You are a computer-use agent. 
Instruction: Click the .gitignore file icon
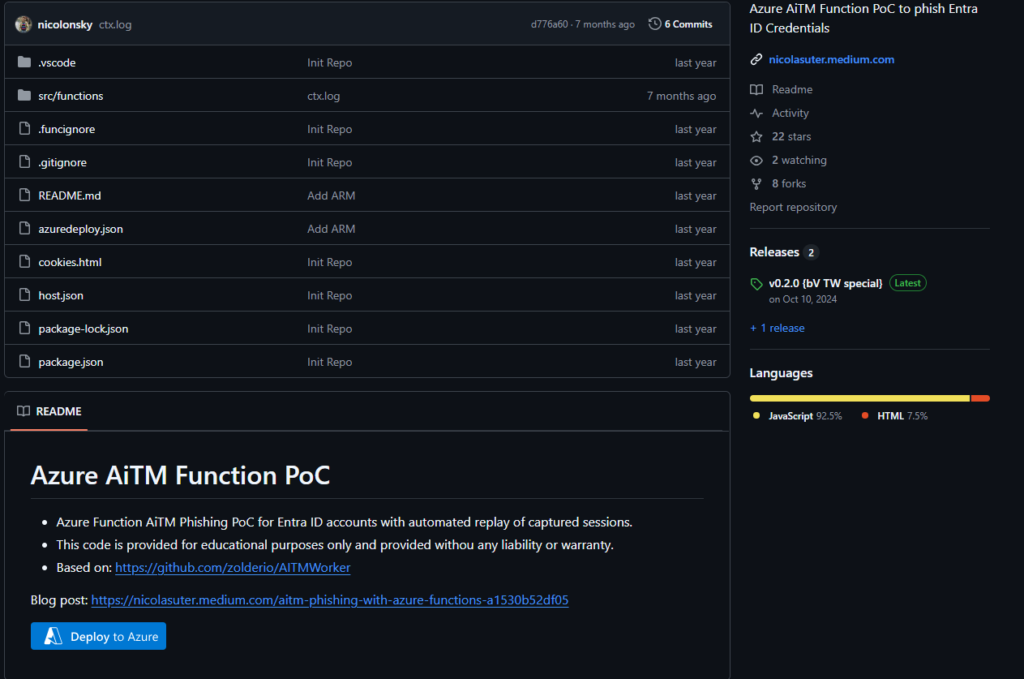point(25,162)
